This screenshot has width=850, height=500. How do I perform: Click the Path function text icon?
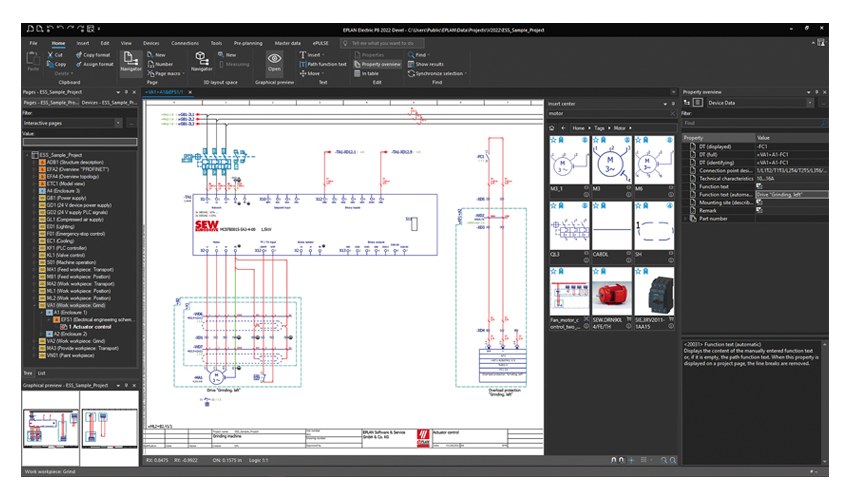[303, 64]
